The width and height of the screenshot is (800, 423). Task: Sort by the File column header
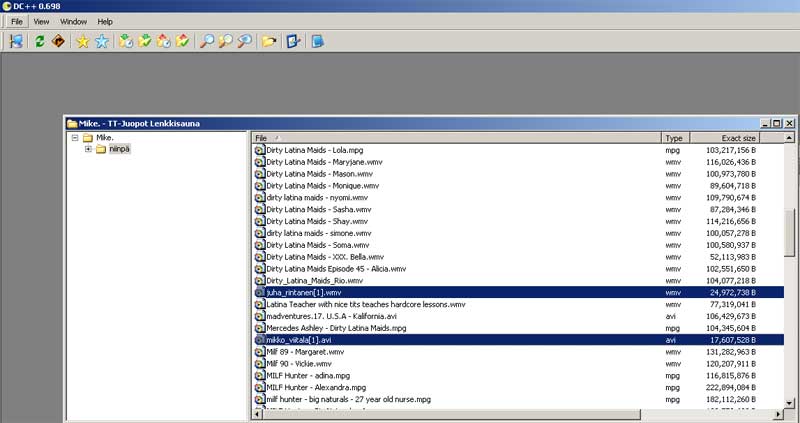pyautogui.click(x=457, y=138)
